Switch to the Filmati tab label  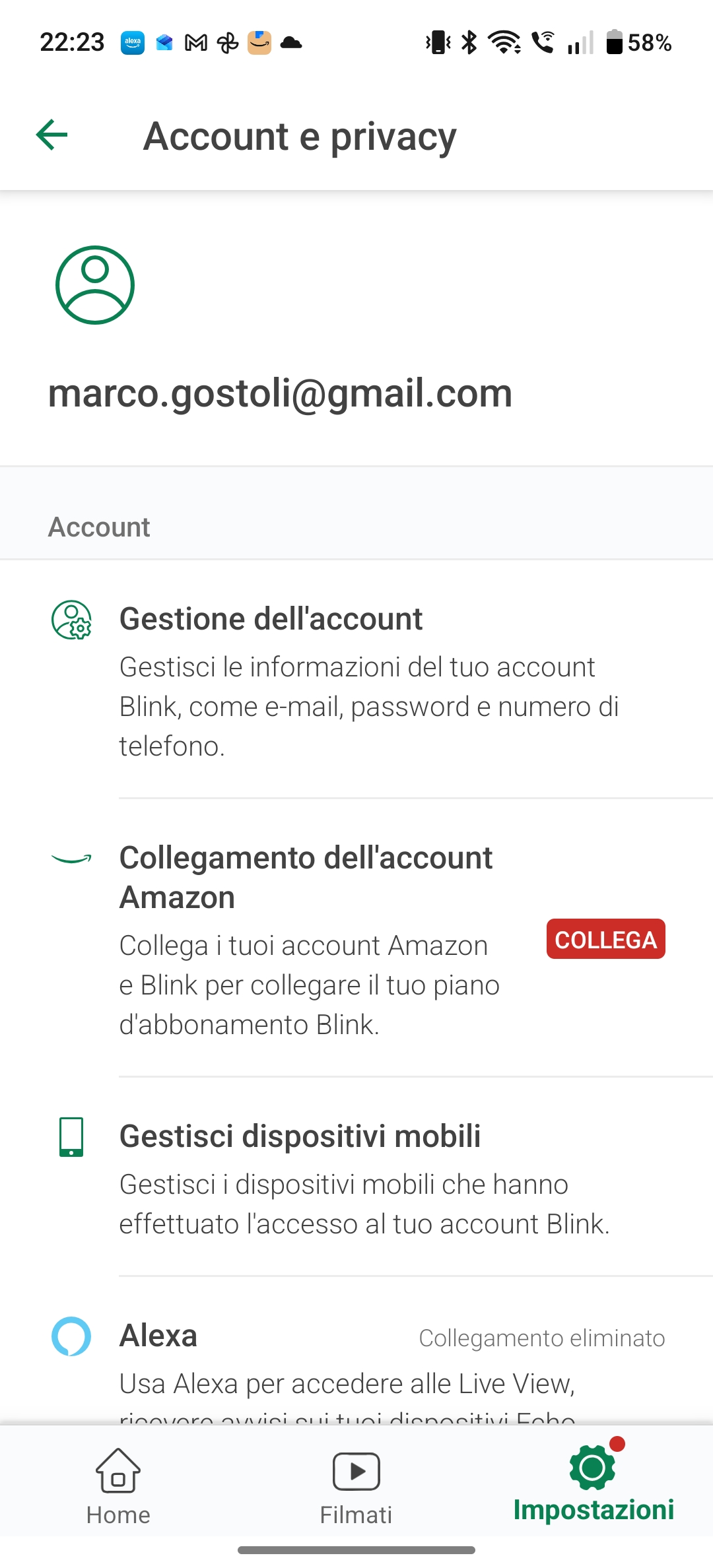tap(356, 1515)
